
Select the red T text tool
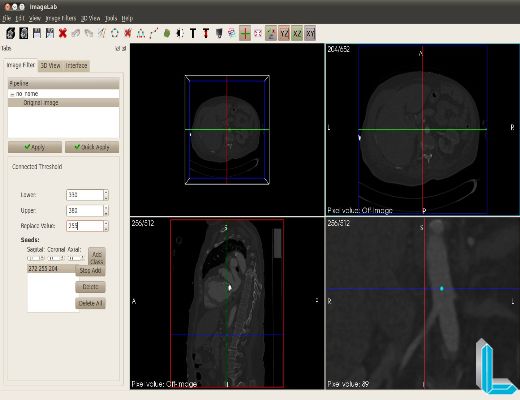tap(206, 33)
